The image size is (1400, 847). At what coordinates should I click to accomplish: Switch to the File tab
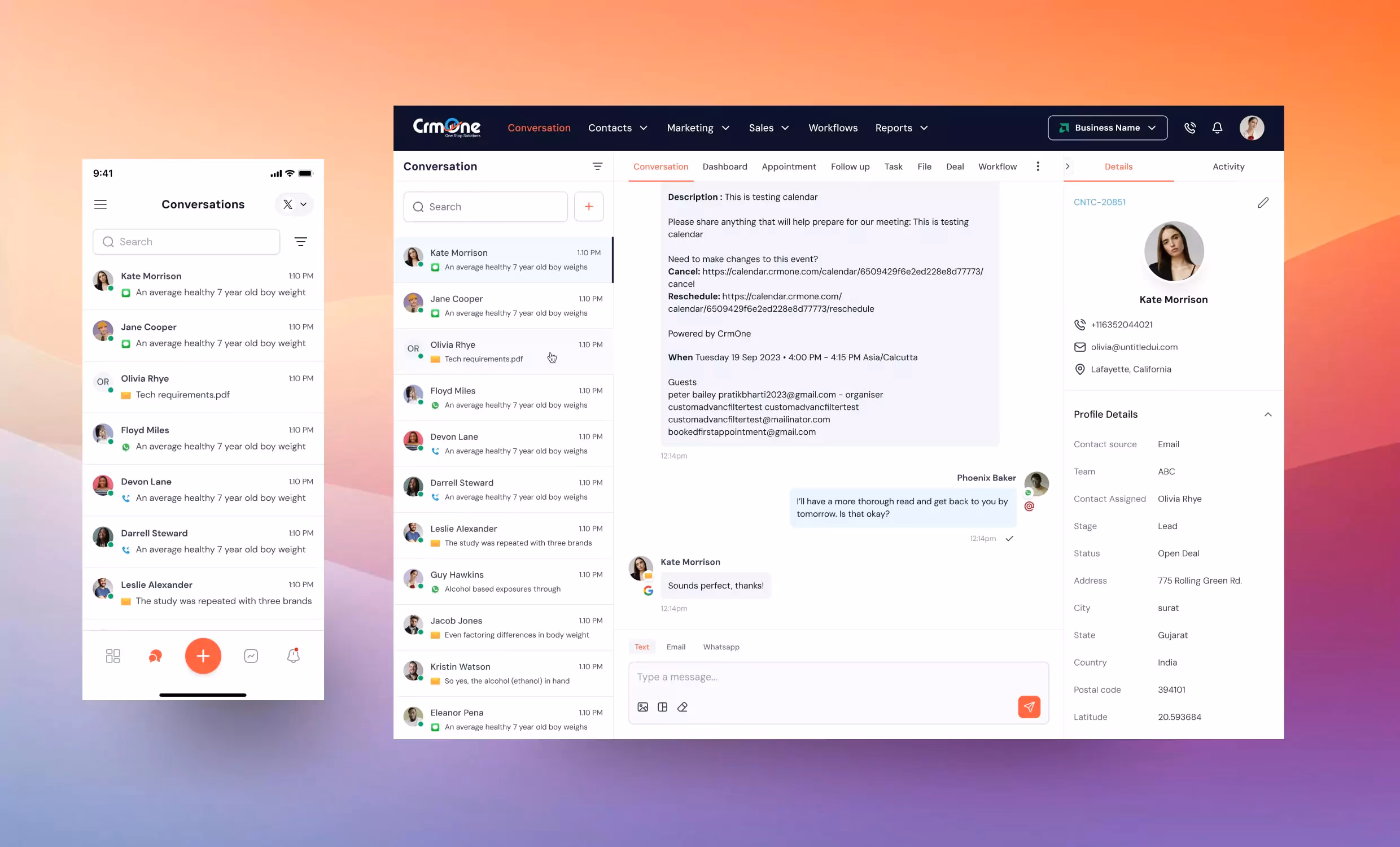coord(924,166)
